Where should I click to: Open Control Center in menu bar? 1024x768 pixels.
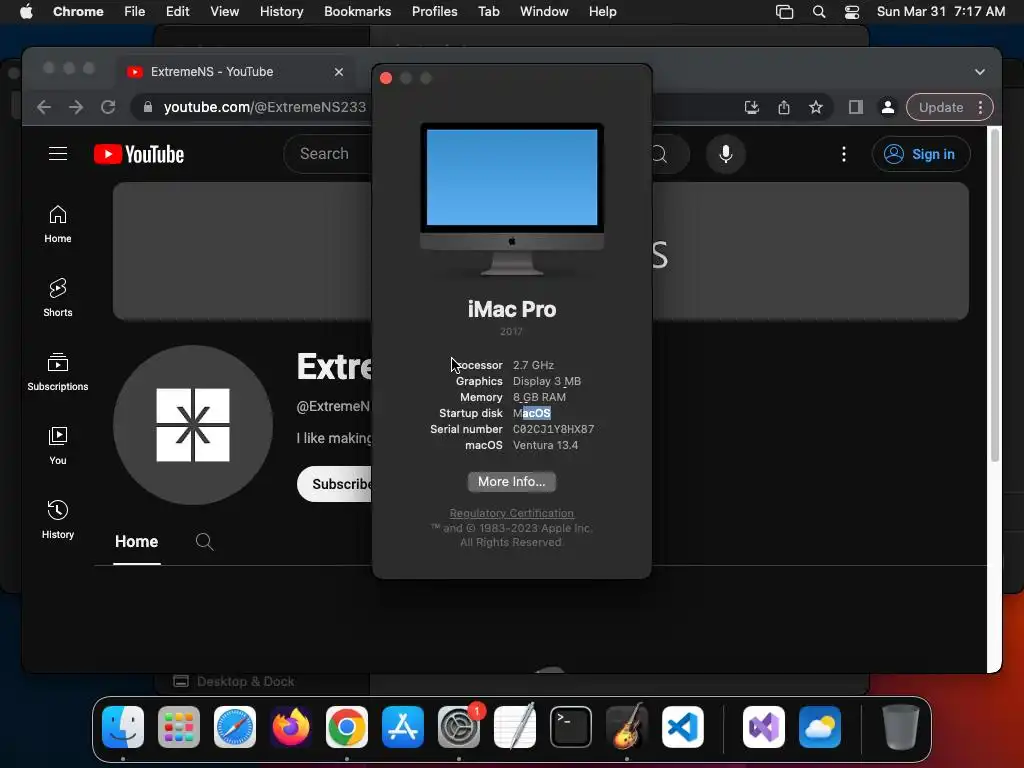pos(852,12)
